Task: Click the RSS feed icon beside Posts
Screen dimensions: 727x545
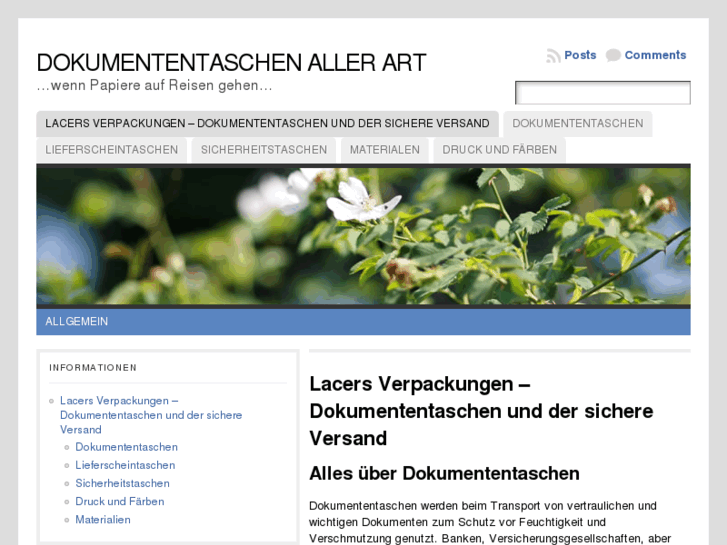Action: pos(553,56)
